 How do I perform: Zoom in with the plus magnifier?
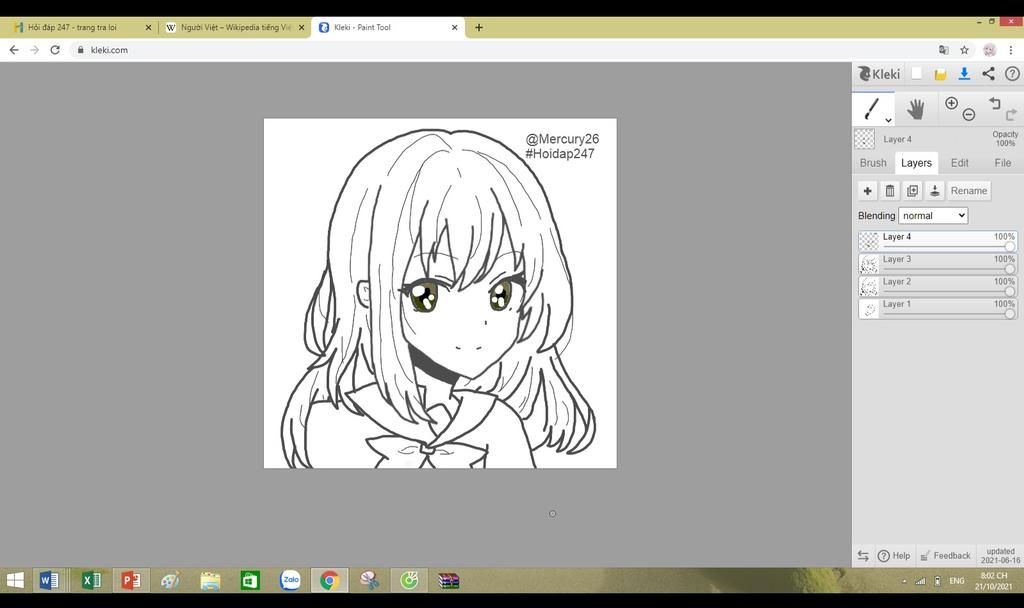(x=952, y=103)
